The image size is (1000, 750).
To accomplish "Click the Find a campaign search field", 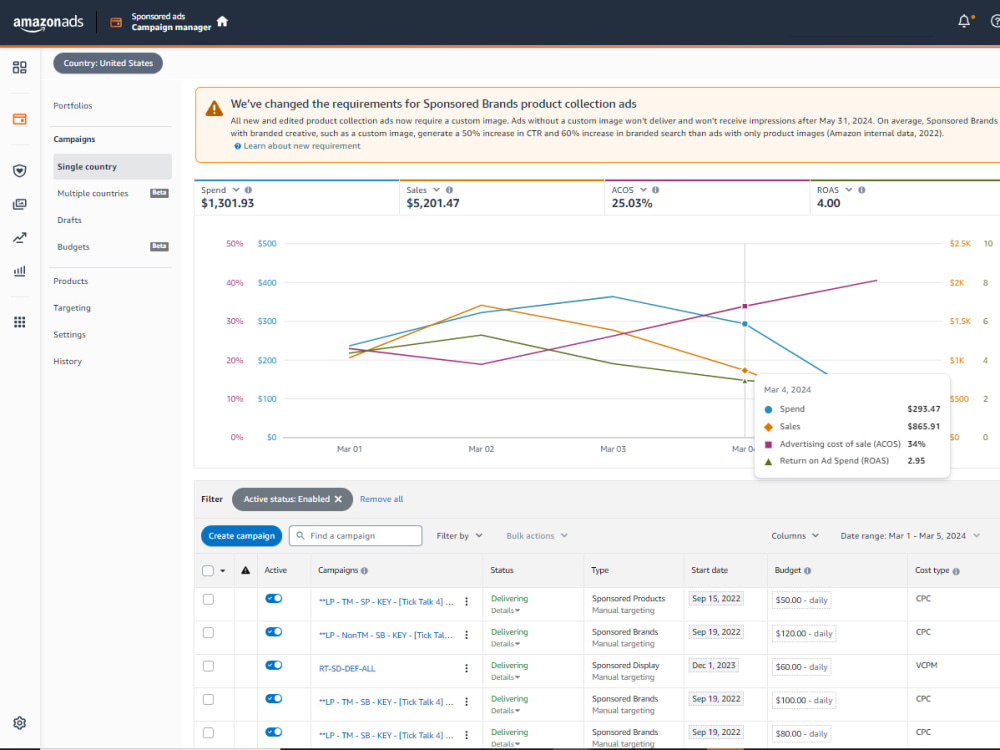I will 355,536.
